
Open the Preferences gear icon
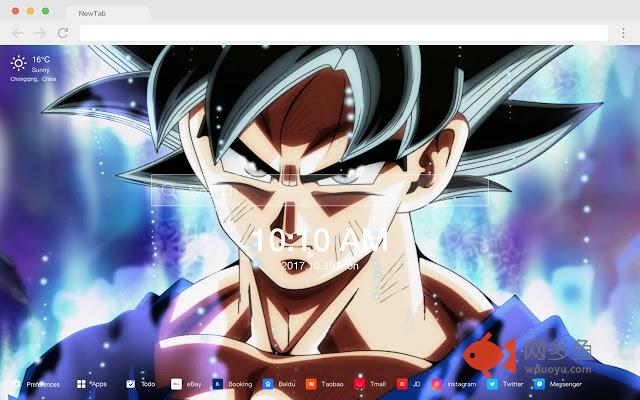coord(16,384)
